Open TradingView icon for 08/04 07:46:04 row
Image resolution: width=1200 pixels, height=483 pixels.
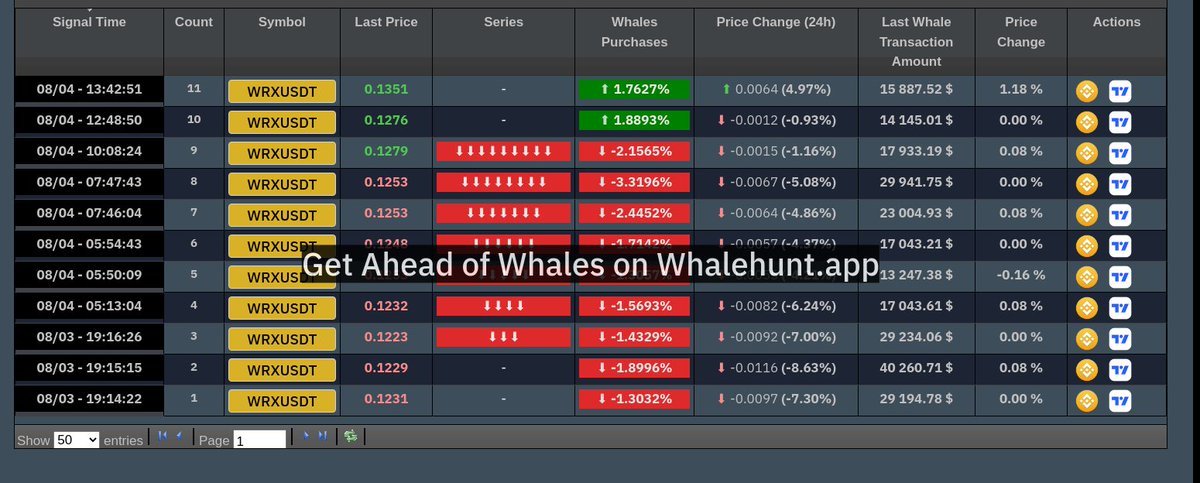tap(1120, 216)
